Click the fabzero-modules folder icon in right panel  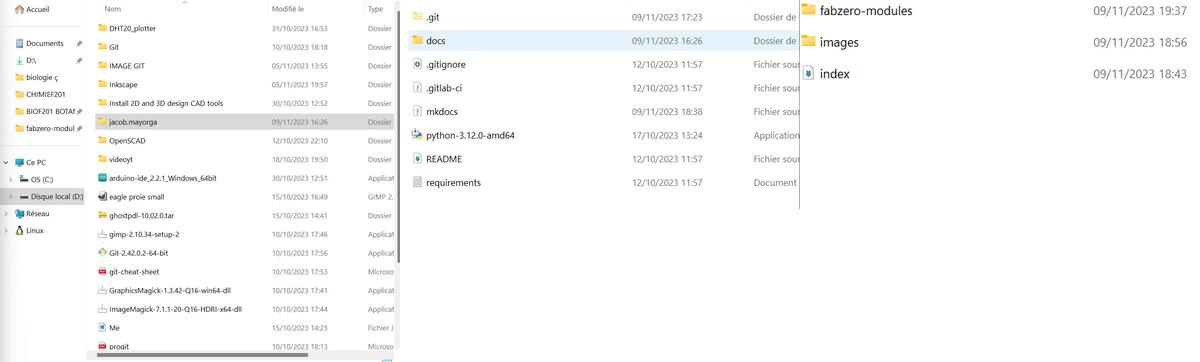(x=808, y=10)
